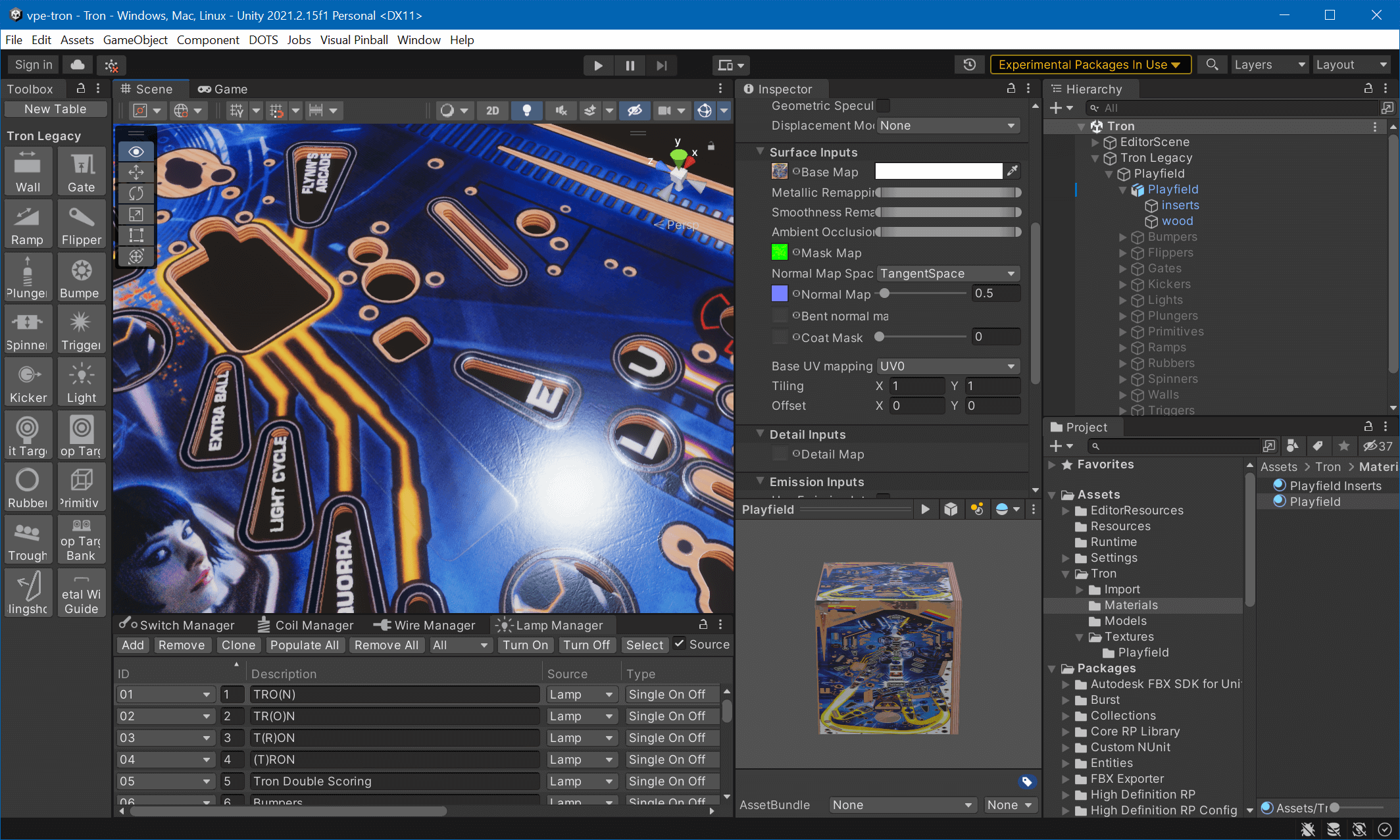Activate the Scale tool in Scene overlay
1400x840 pixels.
pos(136,214)
